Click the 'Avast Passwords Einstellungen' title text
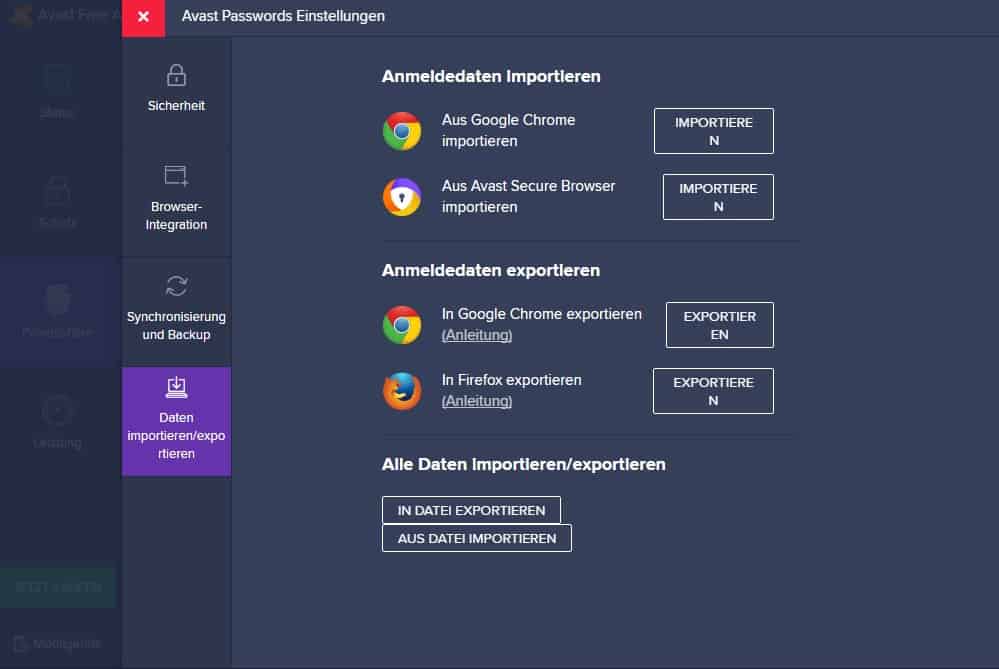 (x=283, y=17)
